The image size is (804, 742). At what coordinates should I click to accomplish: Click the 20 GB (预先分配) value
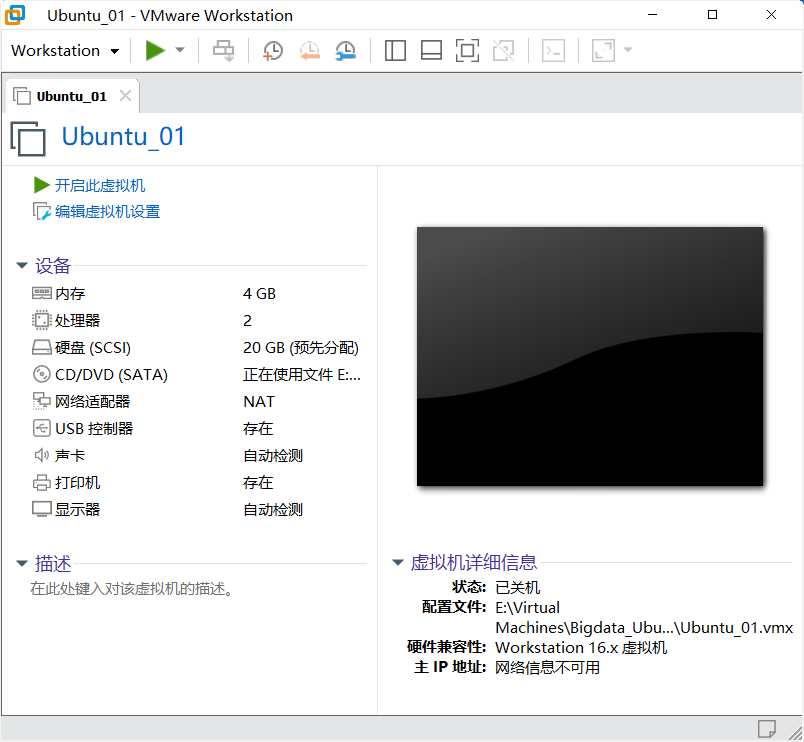click(x=300, y=348)
